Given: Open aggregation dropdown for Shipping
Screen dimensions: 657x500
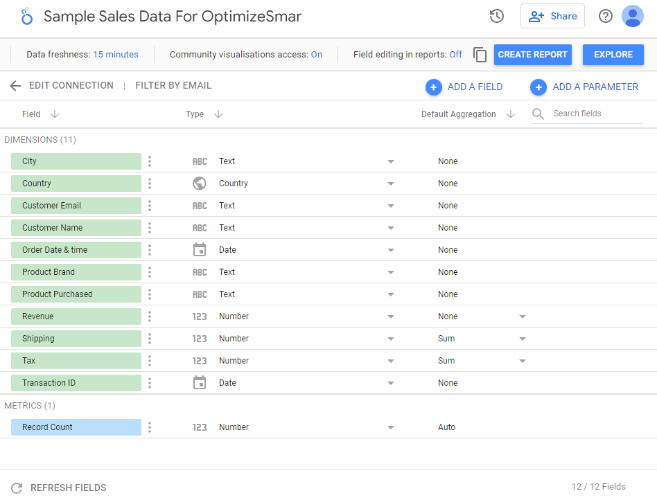Looking at the screenshot, I should point(522,339).
